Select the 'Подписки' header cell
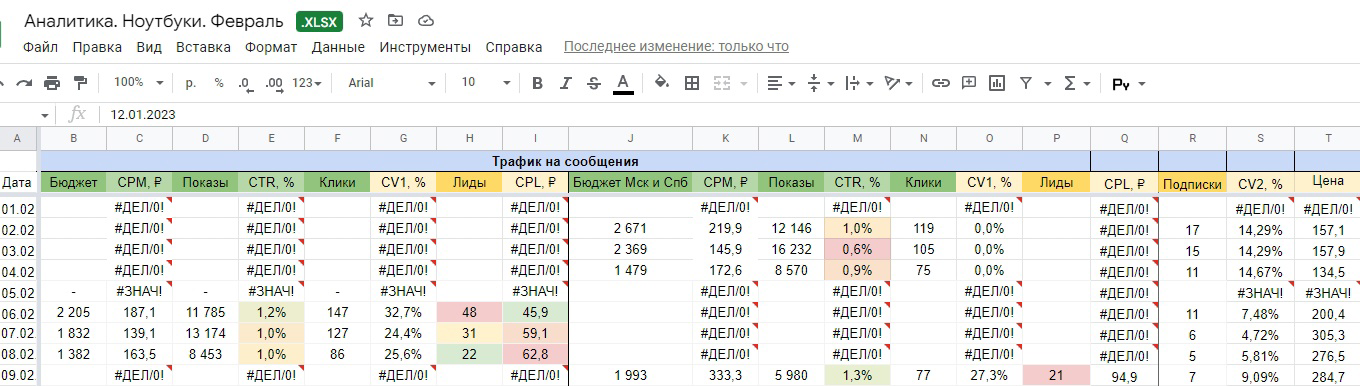The height and width of the screenshot is (386, 1360). (1192, 184)
